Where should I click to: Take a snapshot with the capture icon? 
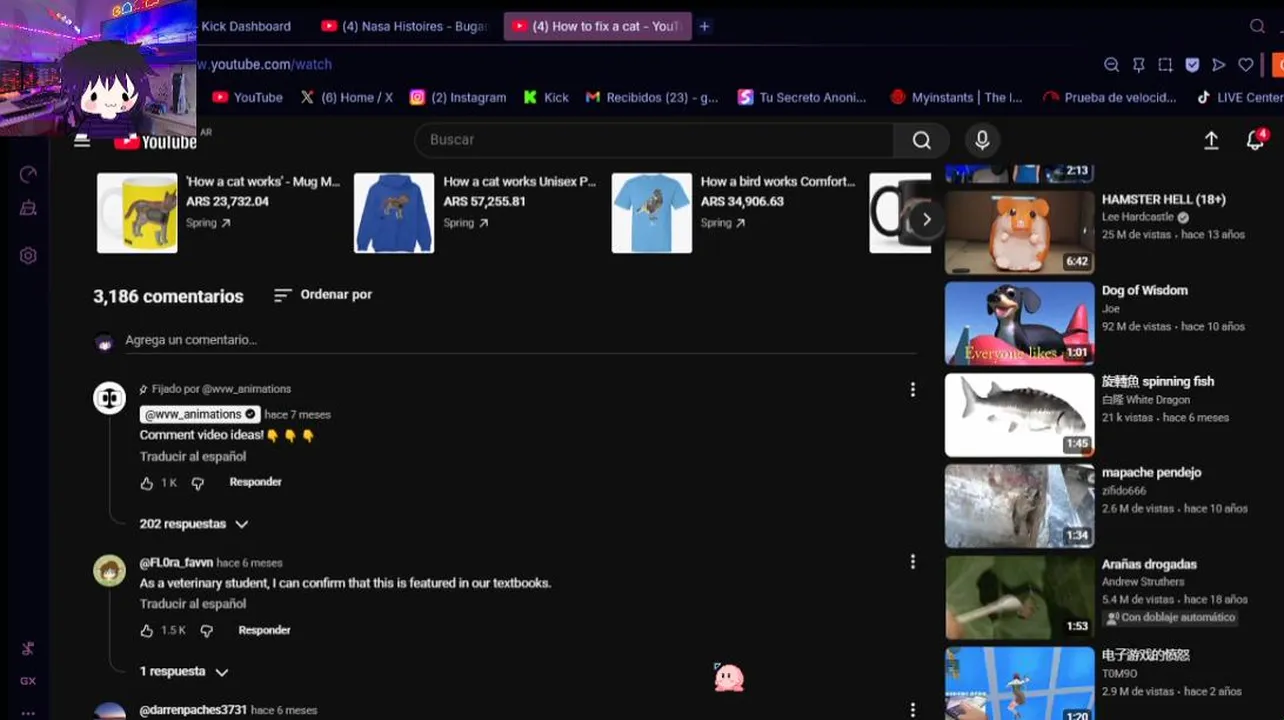(x=1165, y=65)
